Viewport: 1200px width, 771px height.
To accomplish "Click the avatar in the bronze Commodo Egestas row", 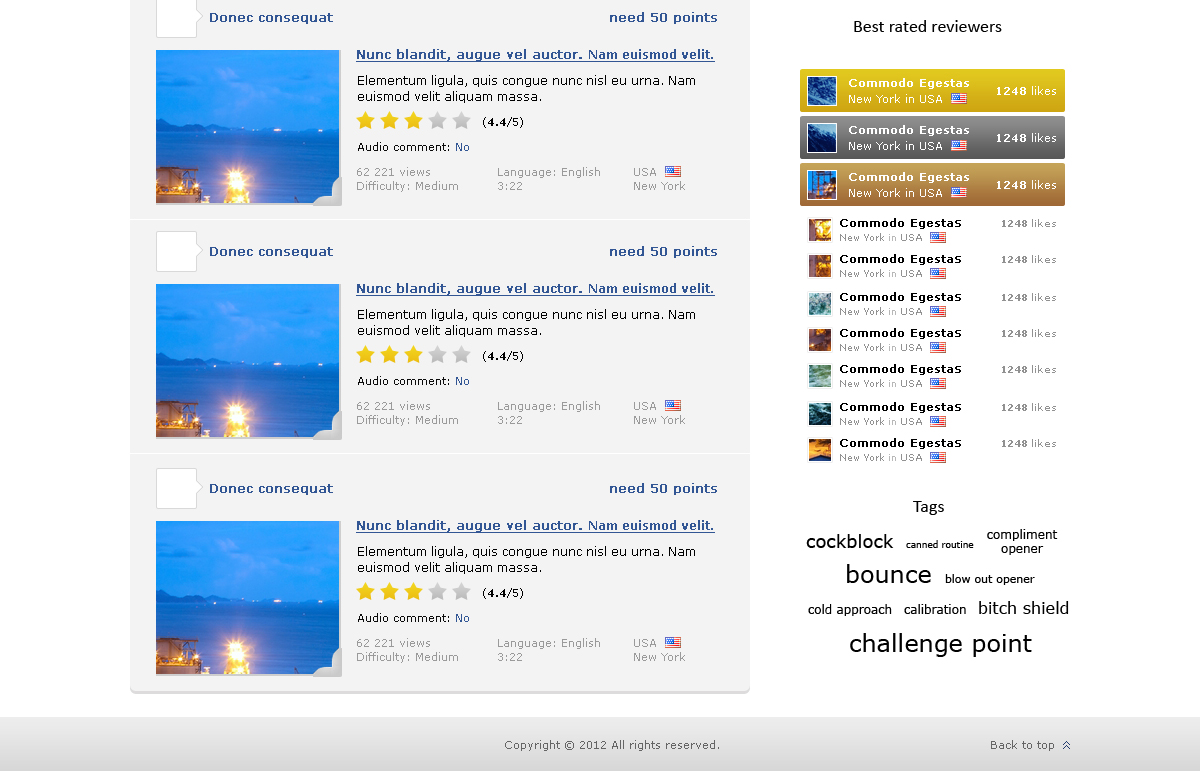I will tap(822, 185).
